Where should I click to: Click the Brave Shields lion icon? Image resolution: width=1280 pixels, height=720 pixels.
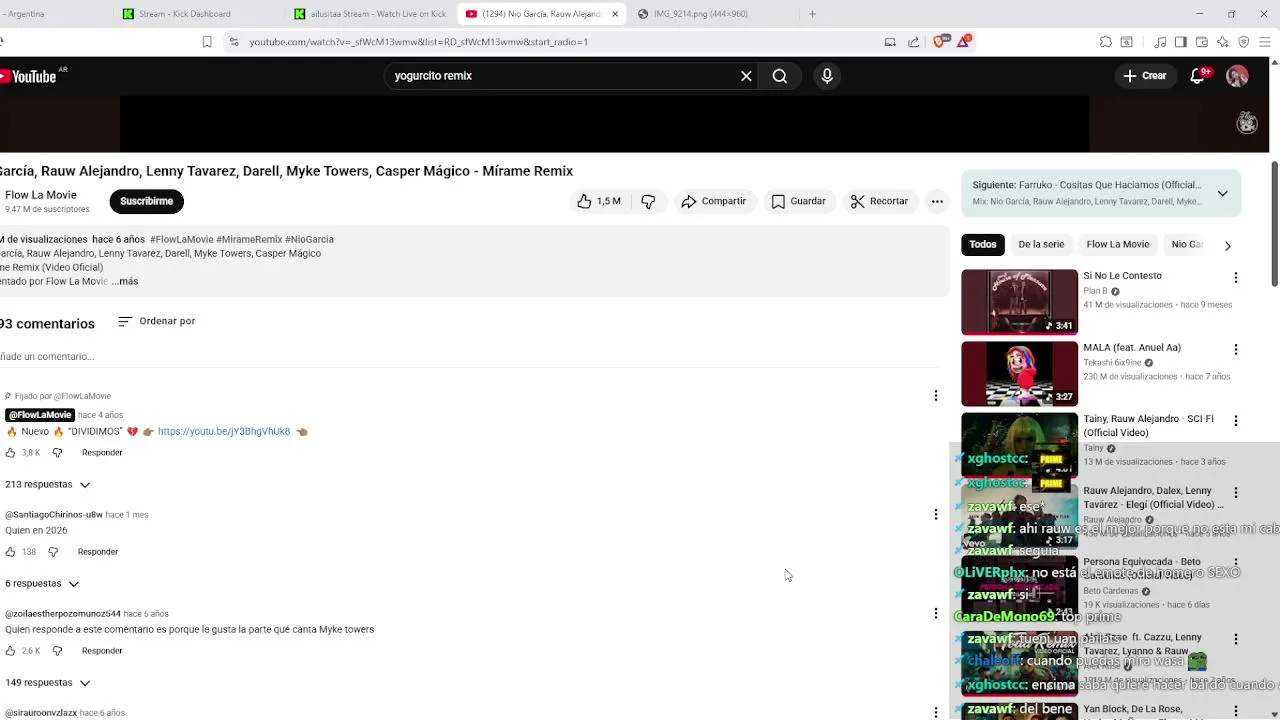tap(939, 42)
